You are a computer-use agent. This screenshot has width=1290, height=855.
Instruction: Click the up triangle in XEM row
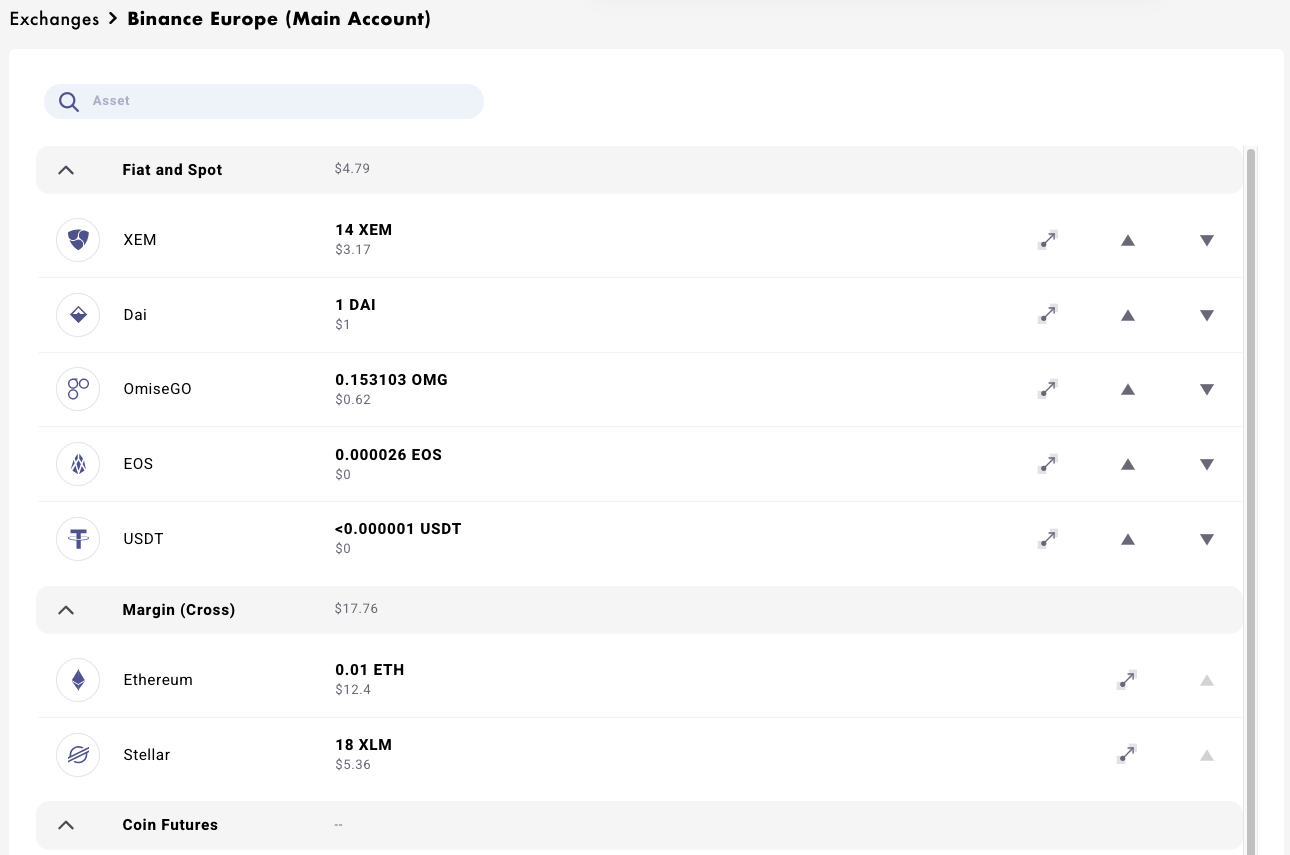1128,240
